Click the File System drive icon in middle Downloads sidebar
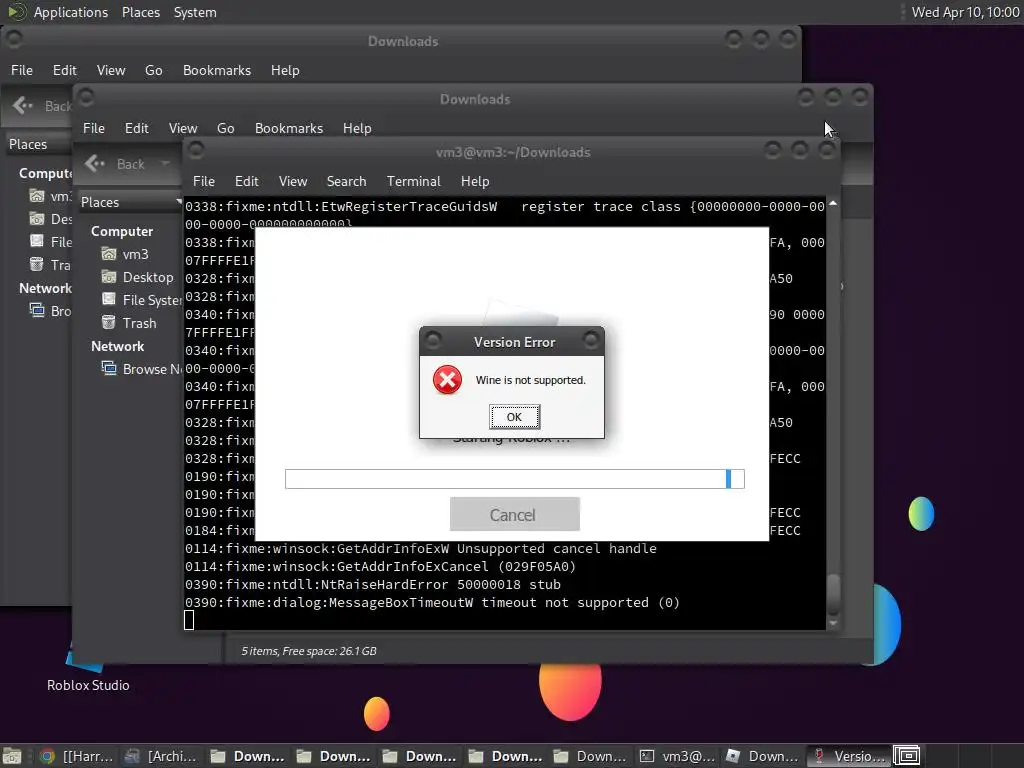1024x768 pixels. (x=109, y=299)
